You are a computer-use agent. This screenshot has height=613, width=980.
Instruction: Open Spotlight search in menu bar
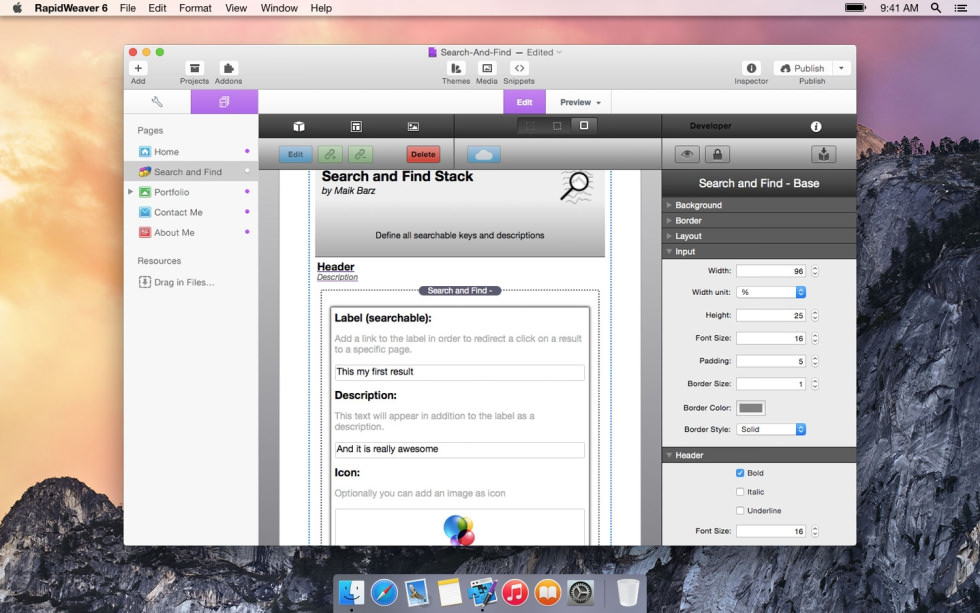[x=936, y=7]
